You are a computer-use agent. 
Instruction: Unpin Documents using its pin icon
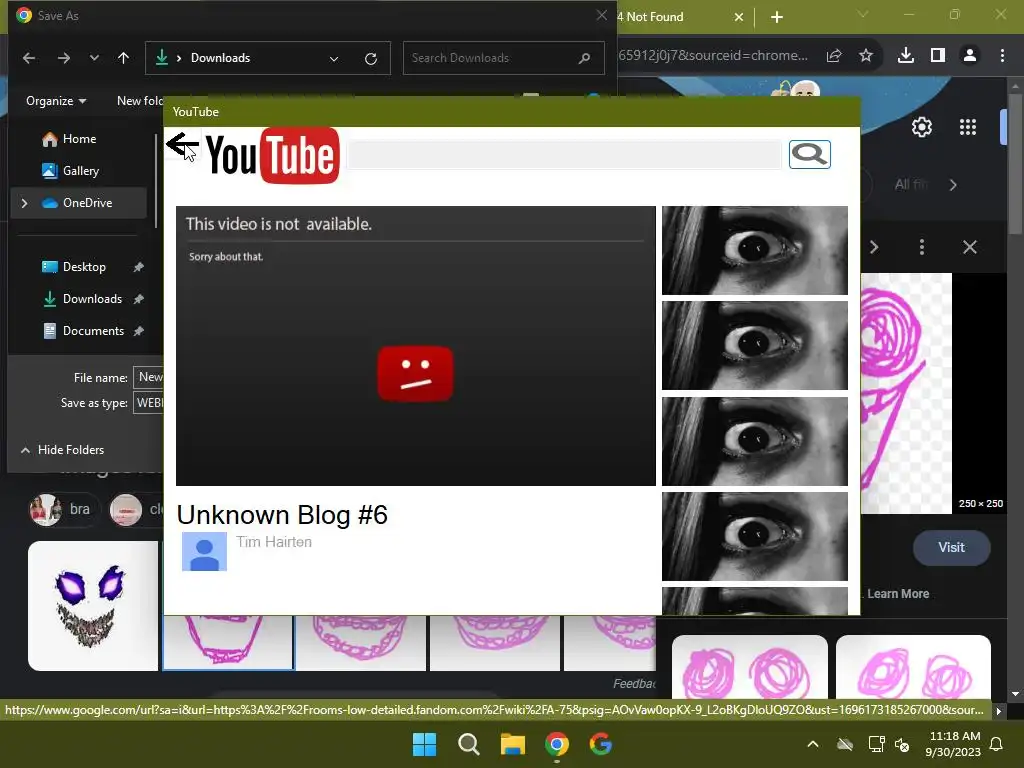138,330
